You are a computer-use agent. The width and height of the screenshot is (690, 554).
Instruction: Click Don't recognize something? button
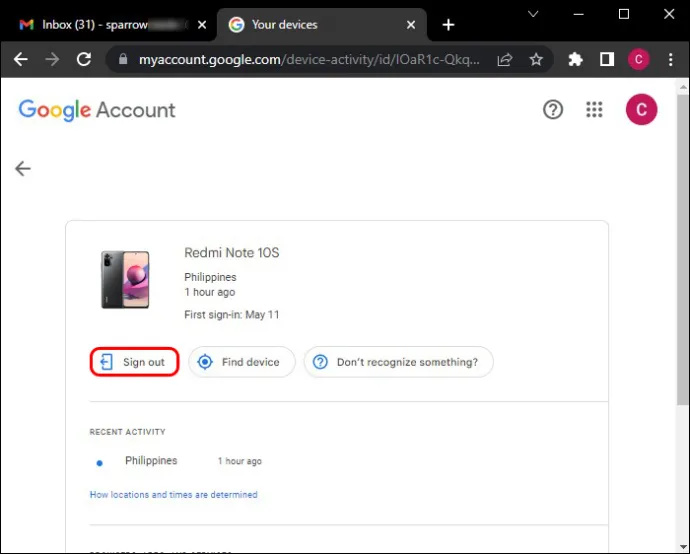398,362
